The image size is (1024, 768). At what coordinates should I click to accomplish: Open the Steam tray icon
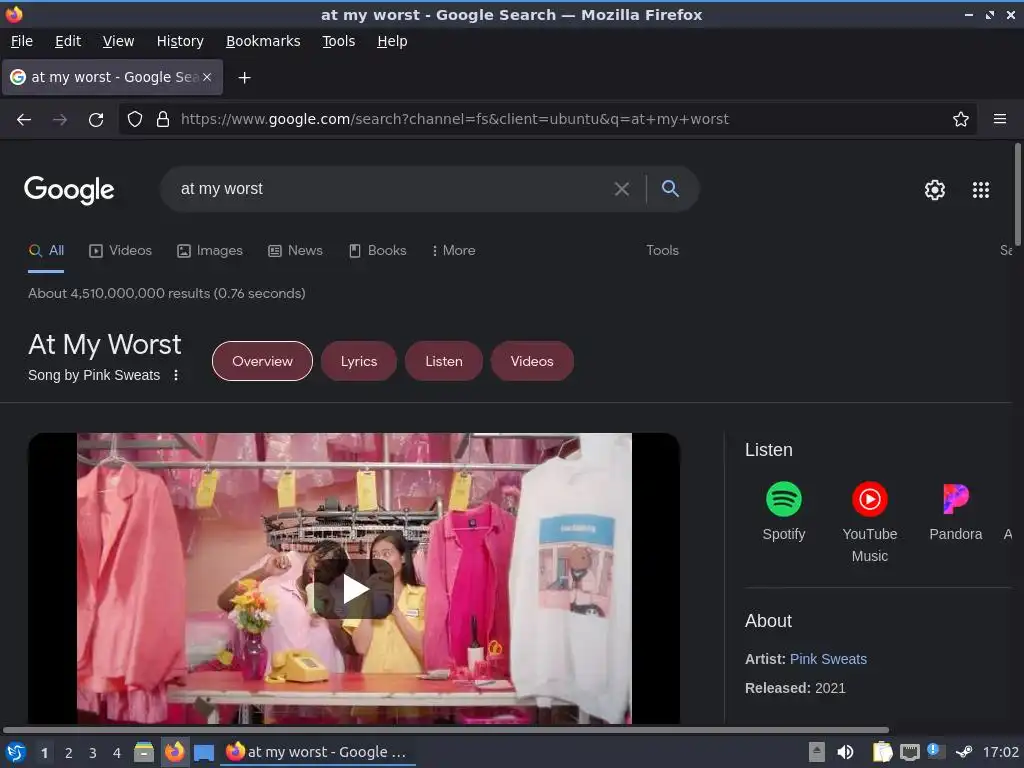pyautogui.click(x=964, y=752)
